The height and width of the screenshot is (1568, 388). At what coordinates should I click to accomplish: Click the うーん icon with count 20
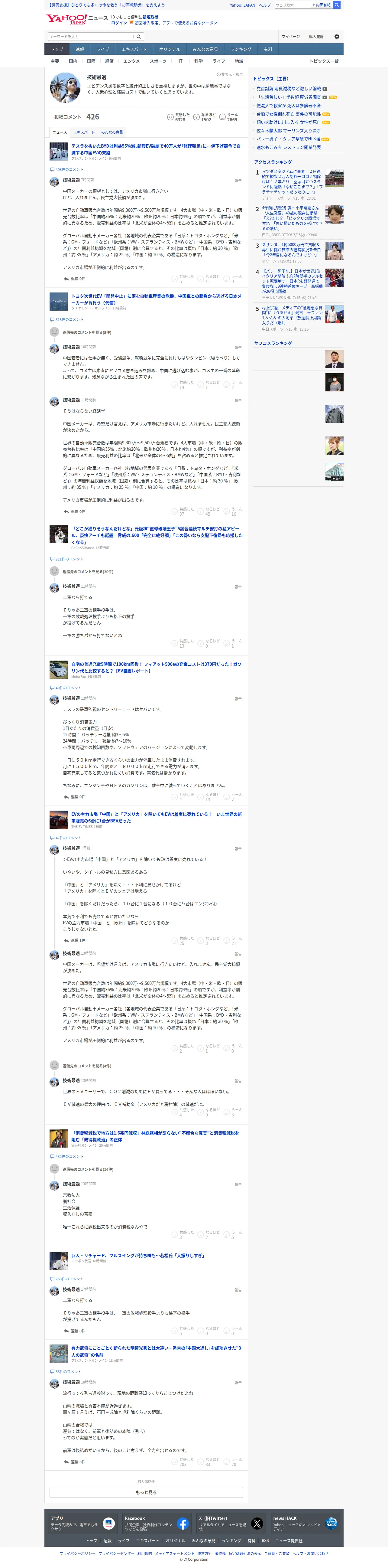click(x=227, y=1462)
